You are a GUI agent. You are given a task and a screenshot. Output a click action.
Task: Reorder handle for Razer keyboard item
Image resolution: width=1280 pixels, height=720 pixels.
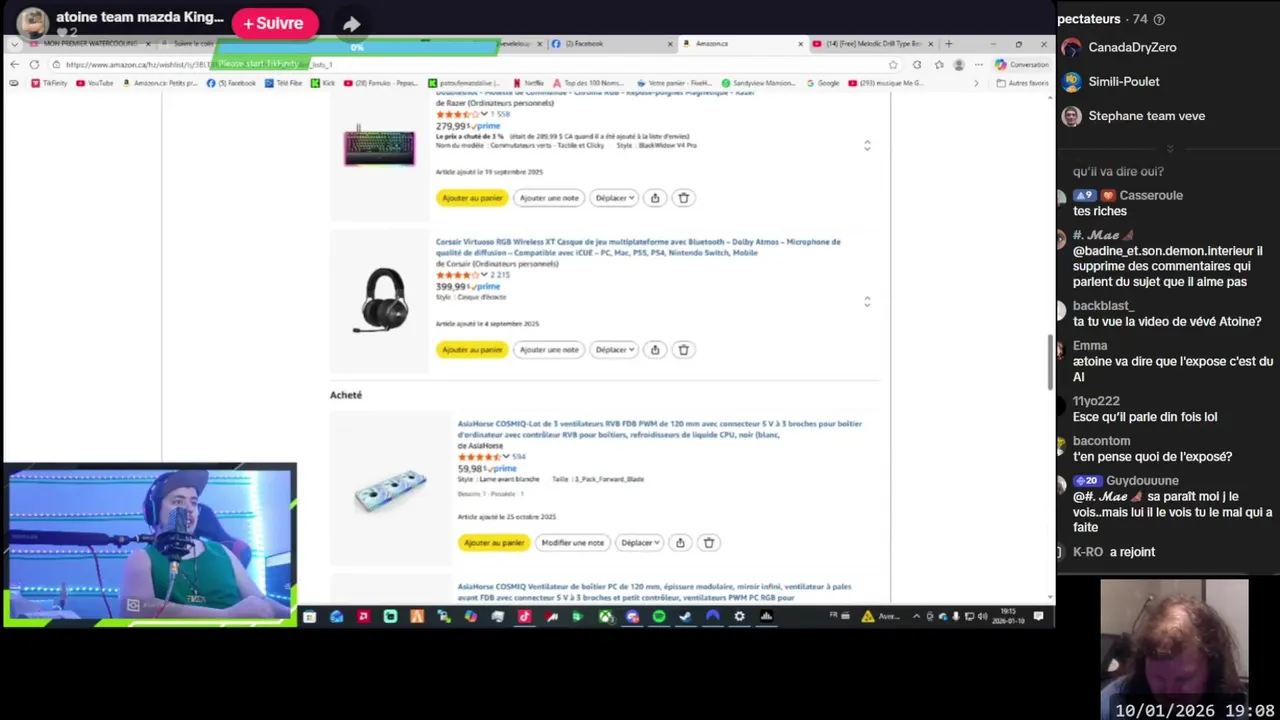tap(867, 145)
